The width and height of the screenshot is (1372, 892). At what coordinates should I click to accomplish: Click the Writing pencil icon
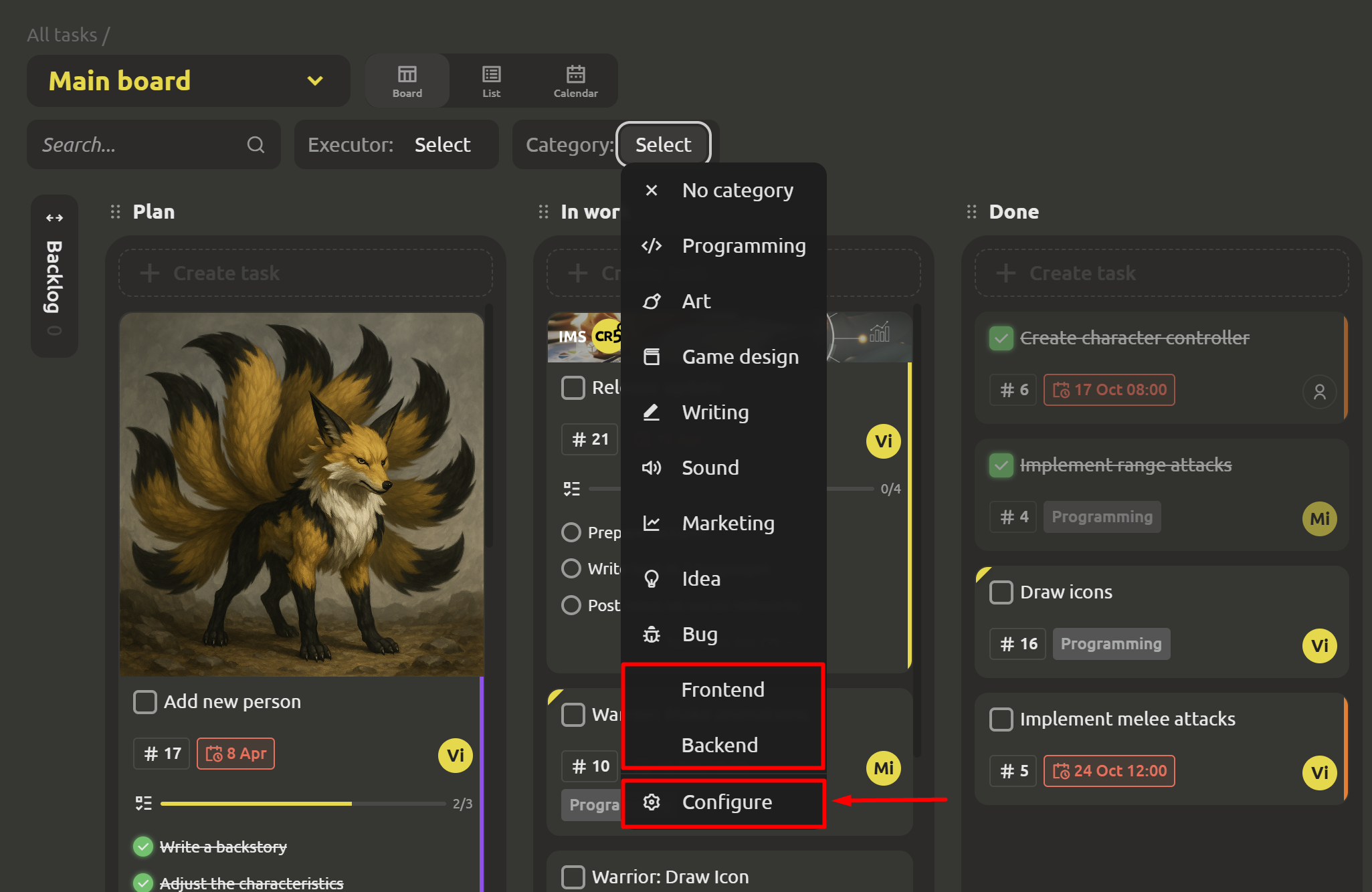(652, 413)
